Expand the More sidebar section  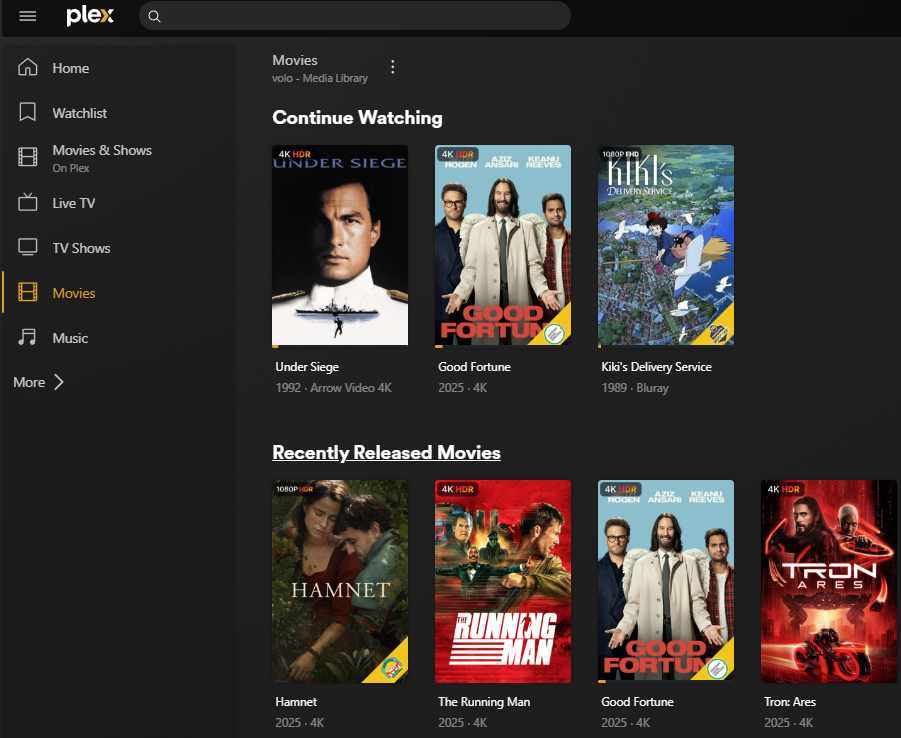click(38, 382)
